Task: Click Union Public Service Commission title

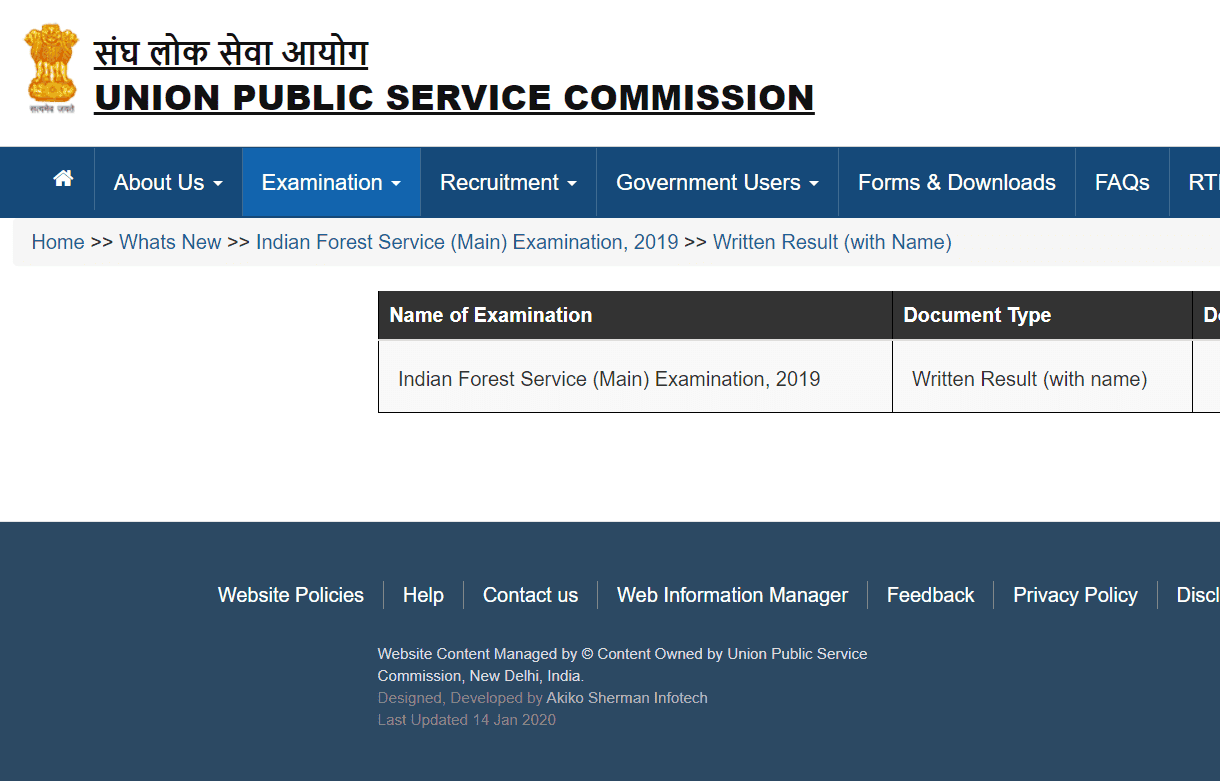Action: pos(454,98)
